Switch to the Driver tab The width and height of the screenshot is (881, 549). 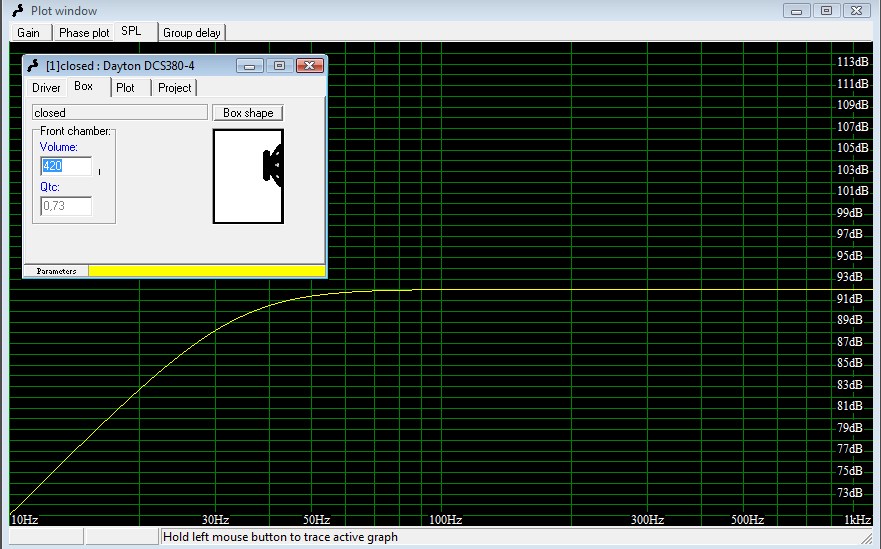tap(46, 88)
